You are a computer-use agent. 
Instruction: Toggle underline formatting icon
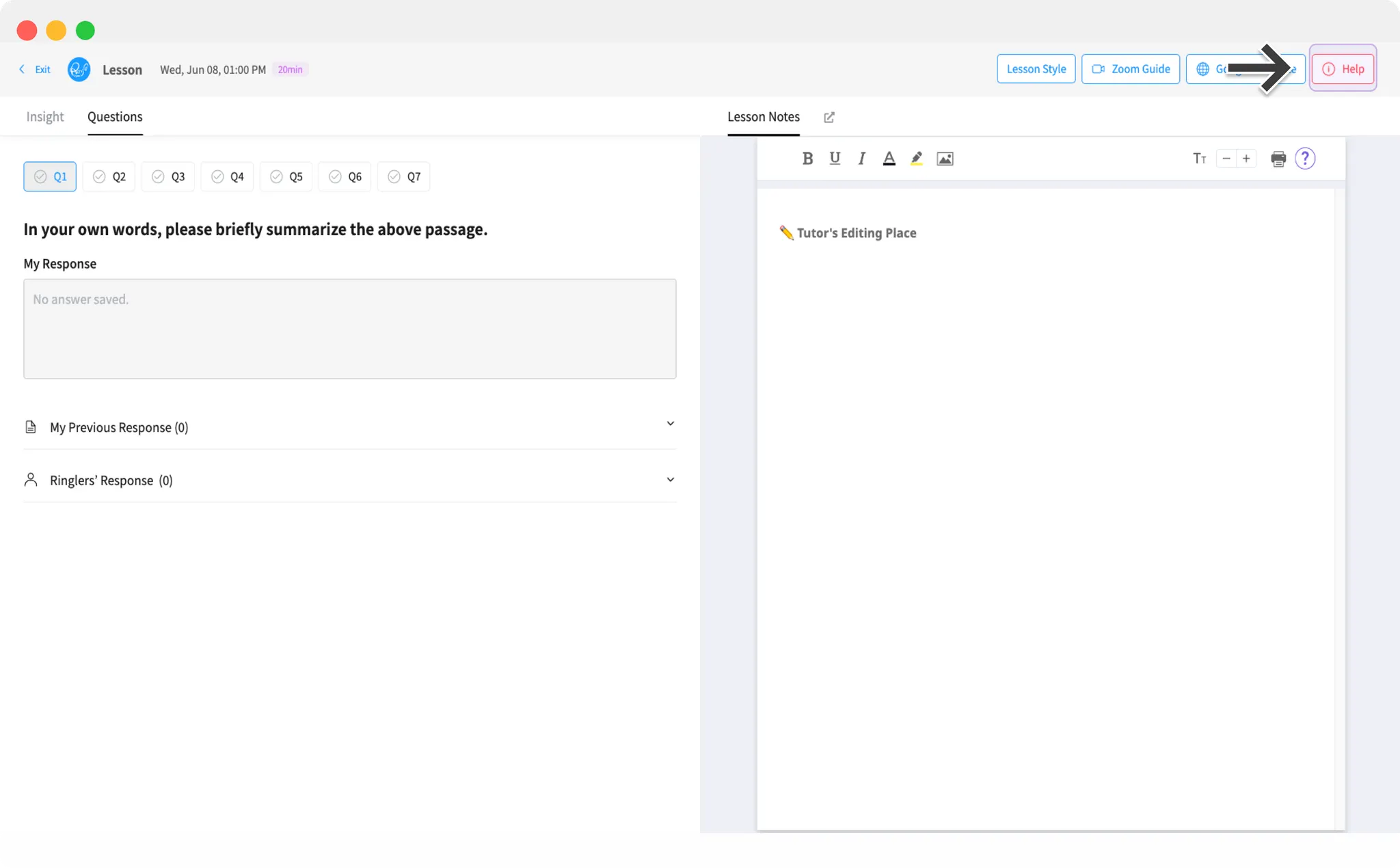click(x=835, y=159)
